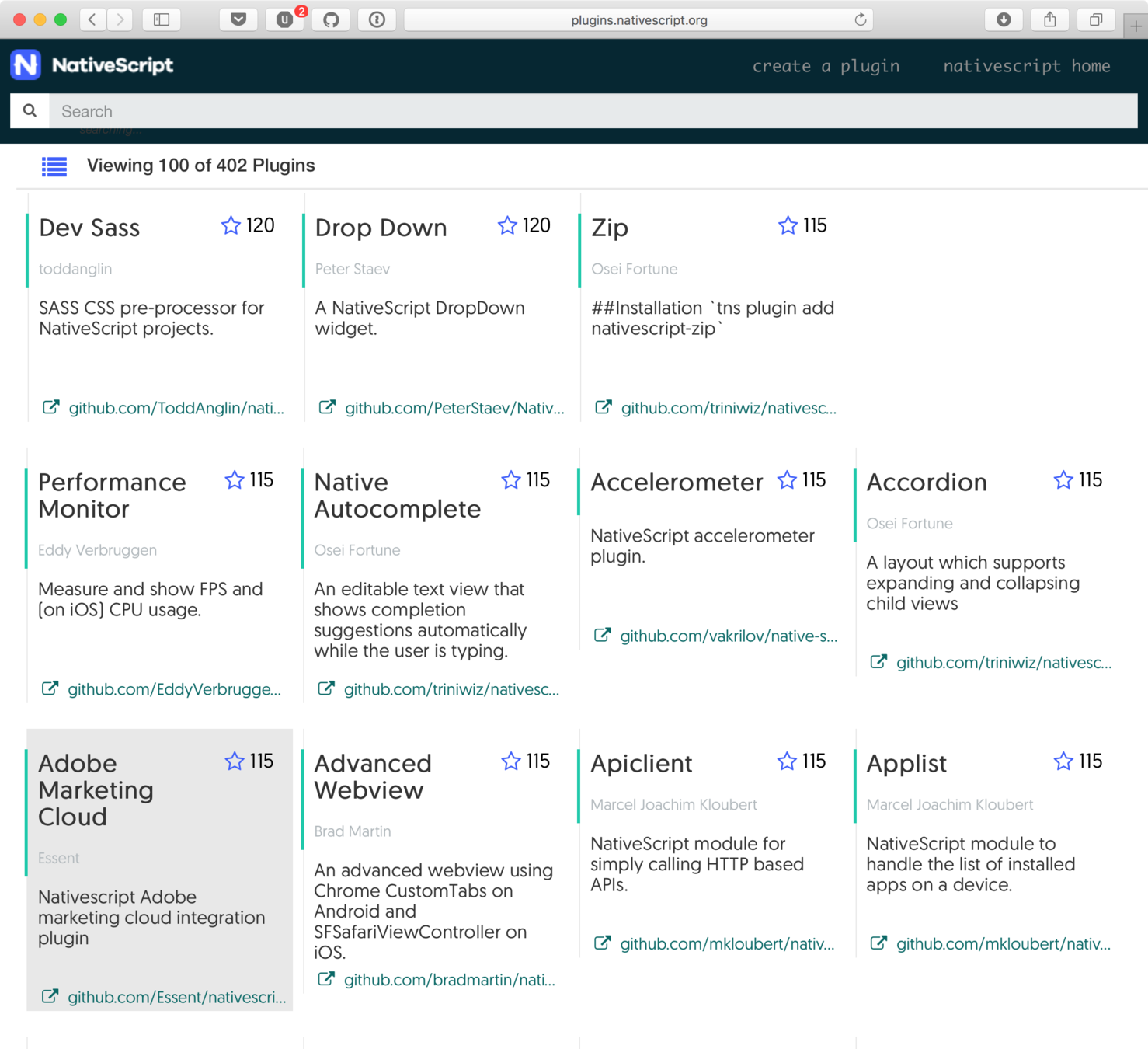Click the Adobe Marketing Cloud title
This screenshot has width=1148, height=1049.
coord(96,790)
